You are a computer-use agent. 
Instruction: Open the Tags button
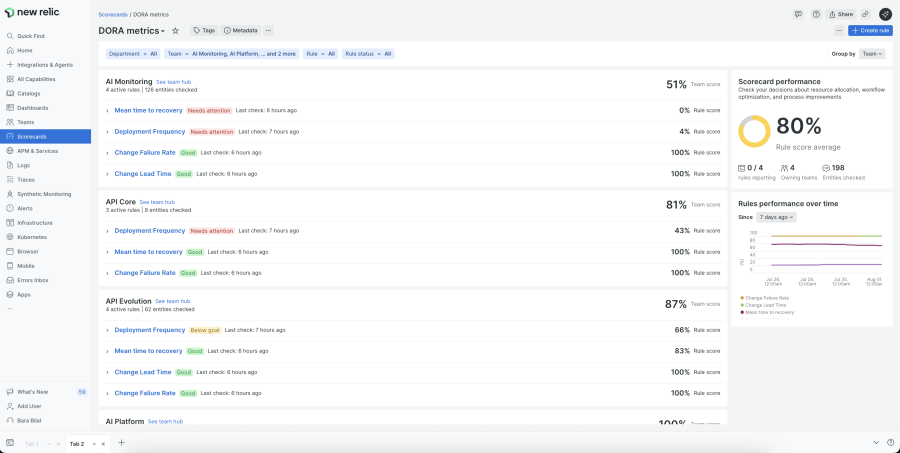204,30
